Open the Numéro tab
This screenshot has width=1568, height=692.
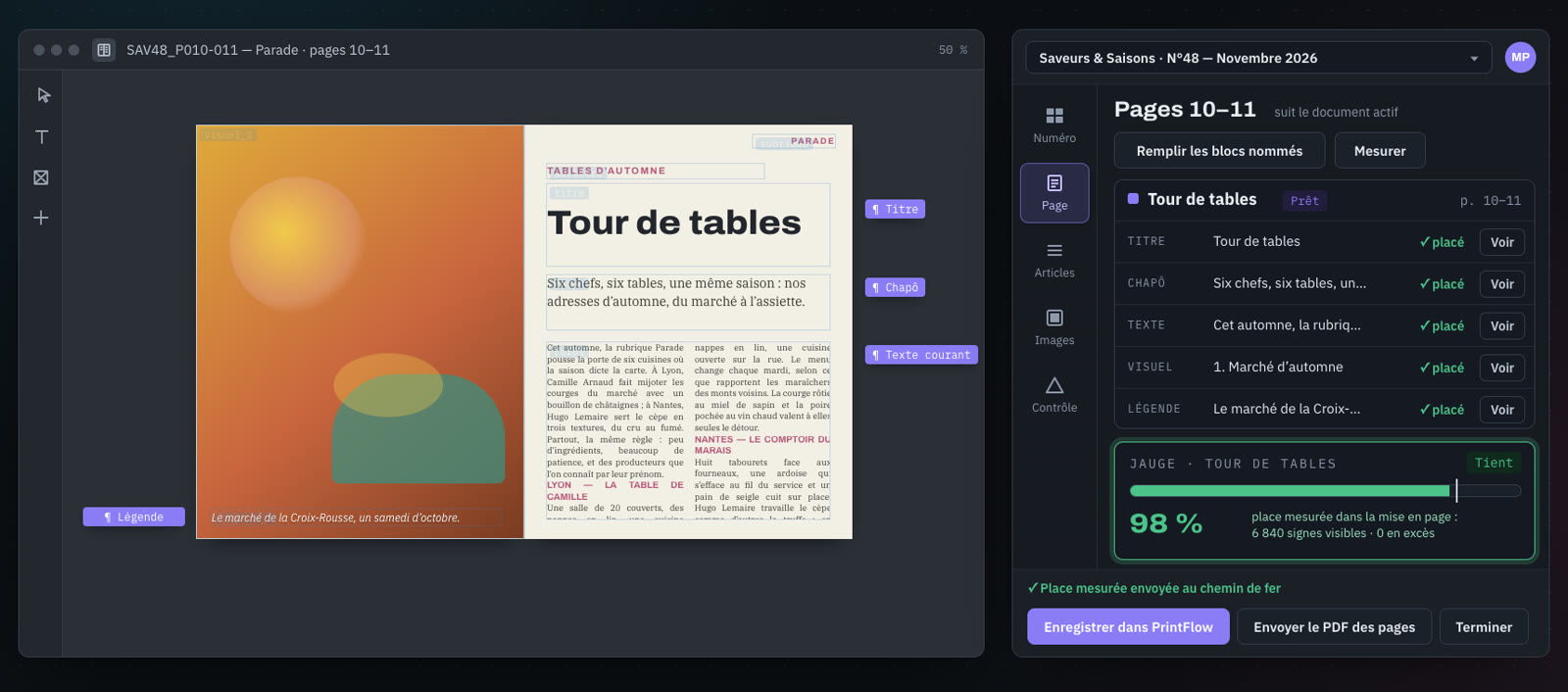tap(1054, 125)
